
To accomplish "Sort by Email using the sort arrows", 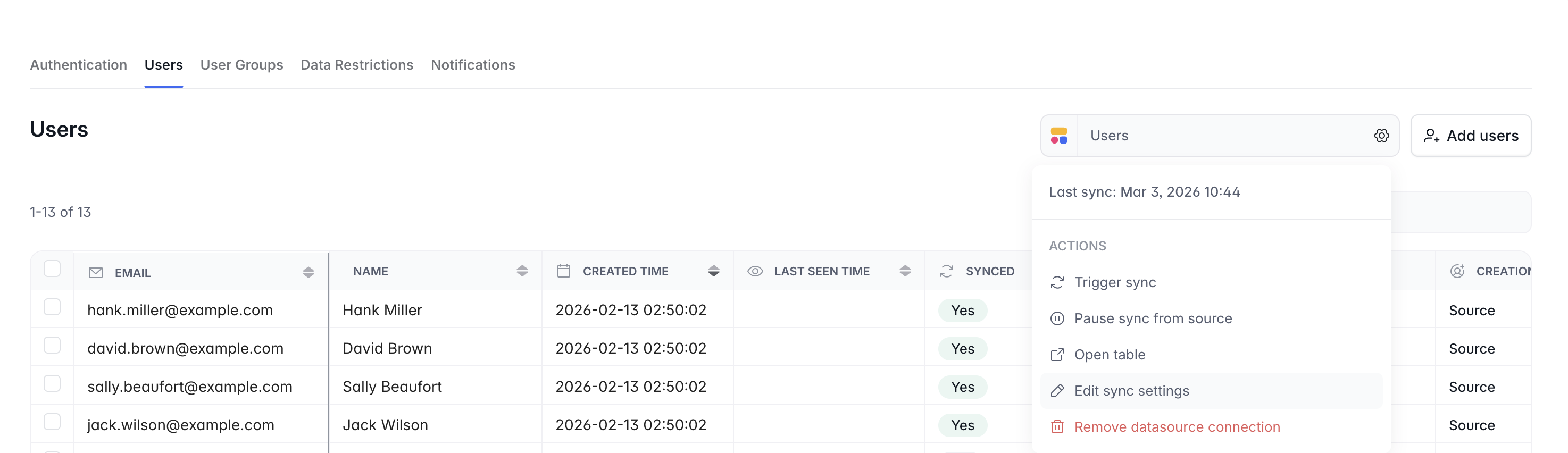I will click(x=308, y=272).
